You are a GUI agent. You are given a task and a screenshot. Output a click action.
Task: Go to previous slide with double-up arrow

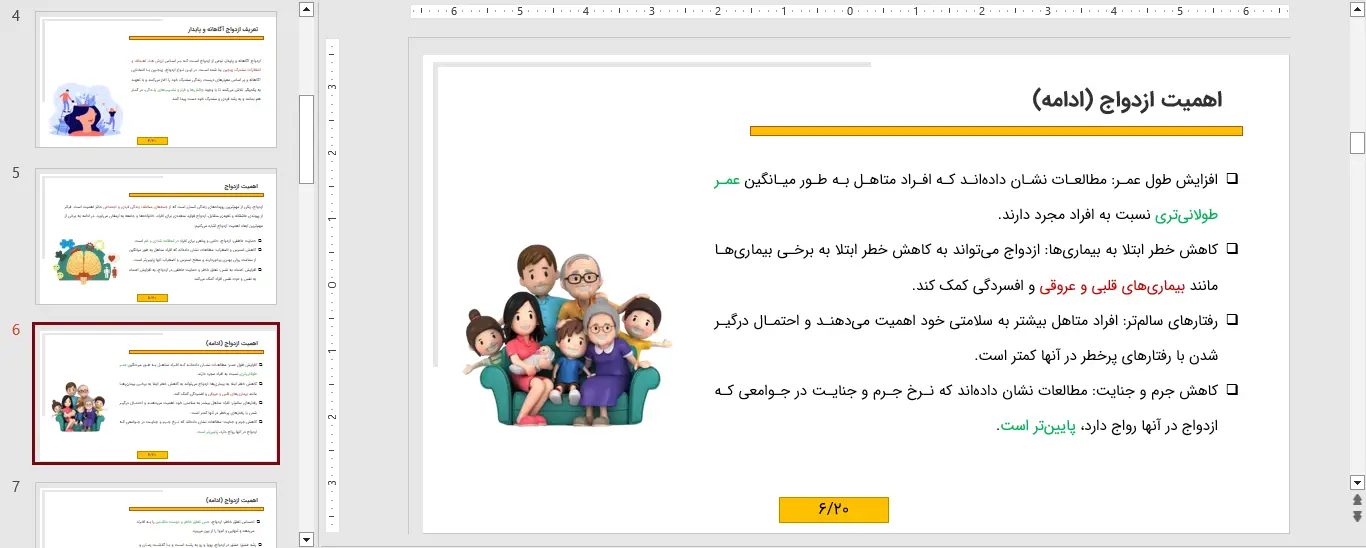(x=1357, y=499)
